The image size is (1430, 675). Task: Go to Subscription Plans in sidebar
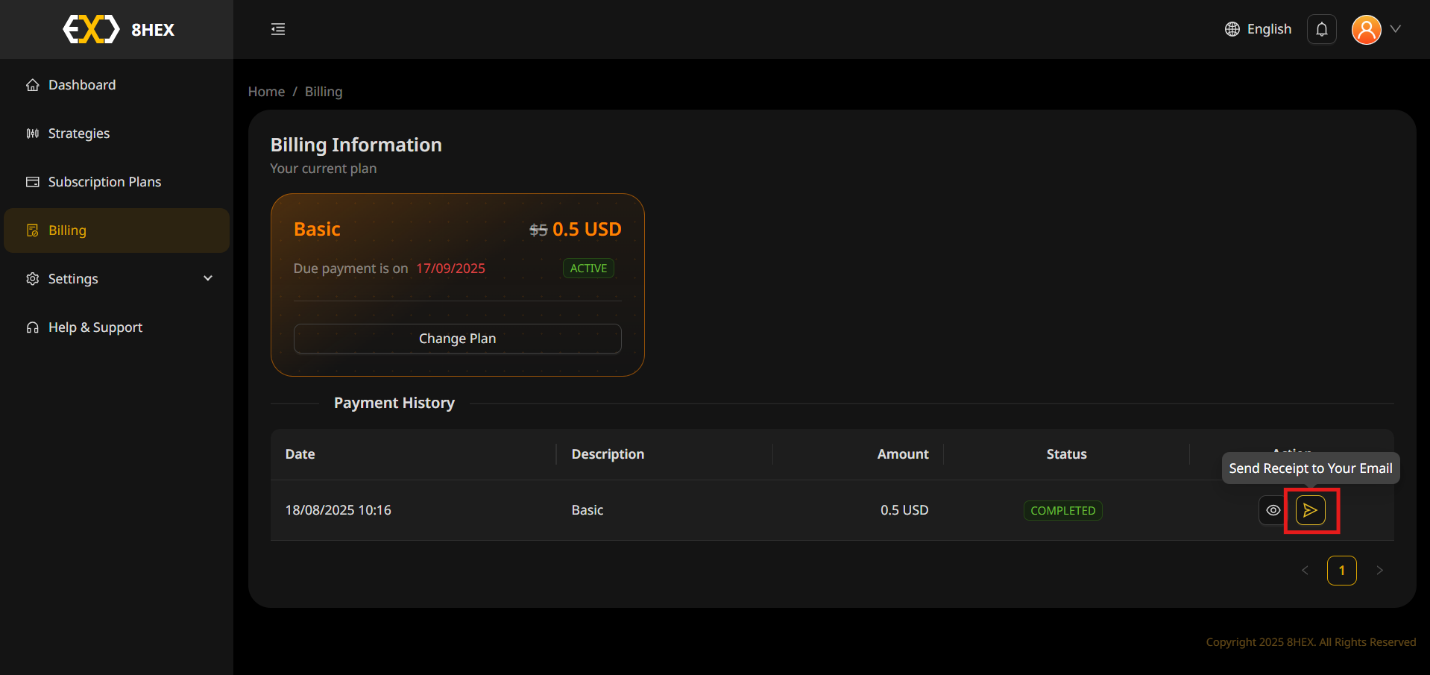(104, 182)
